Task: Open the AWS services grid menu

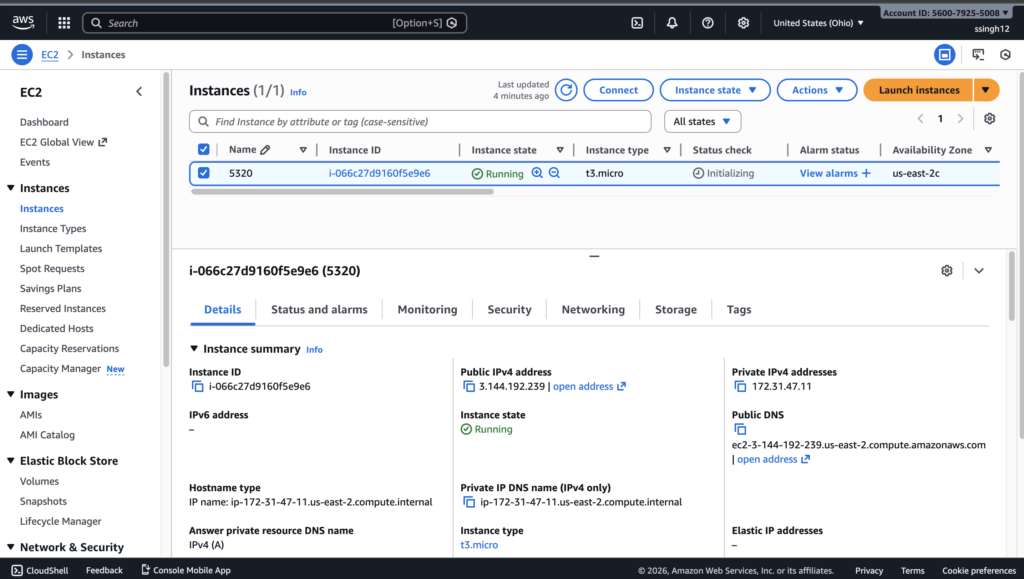Action: point(64,23)
